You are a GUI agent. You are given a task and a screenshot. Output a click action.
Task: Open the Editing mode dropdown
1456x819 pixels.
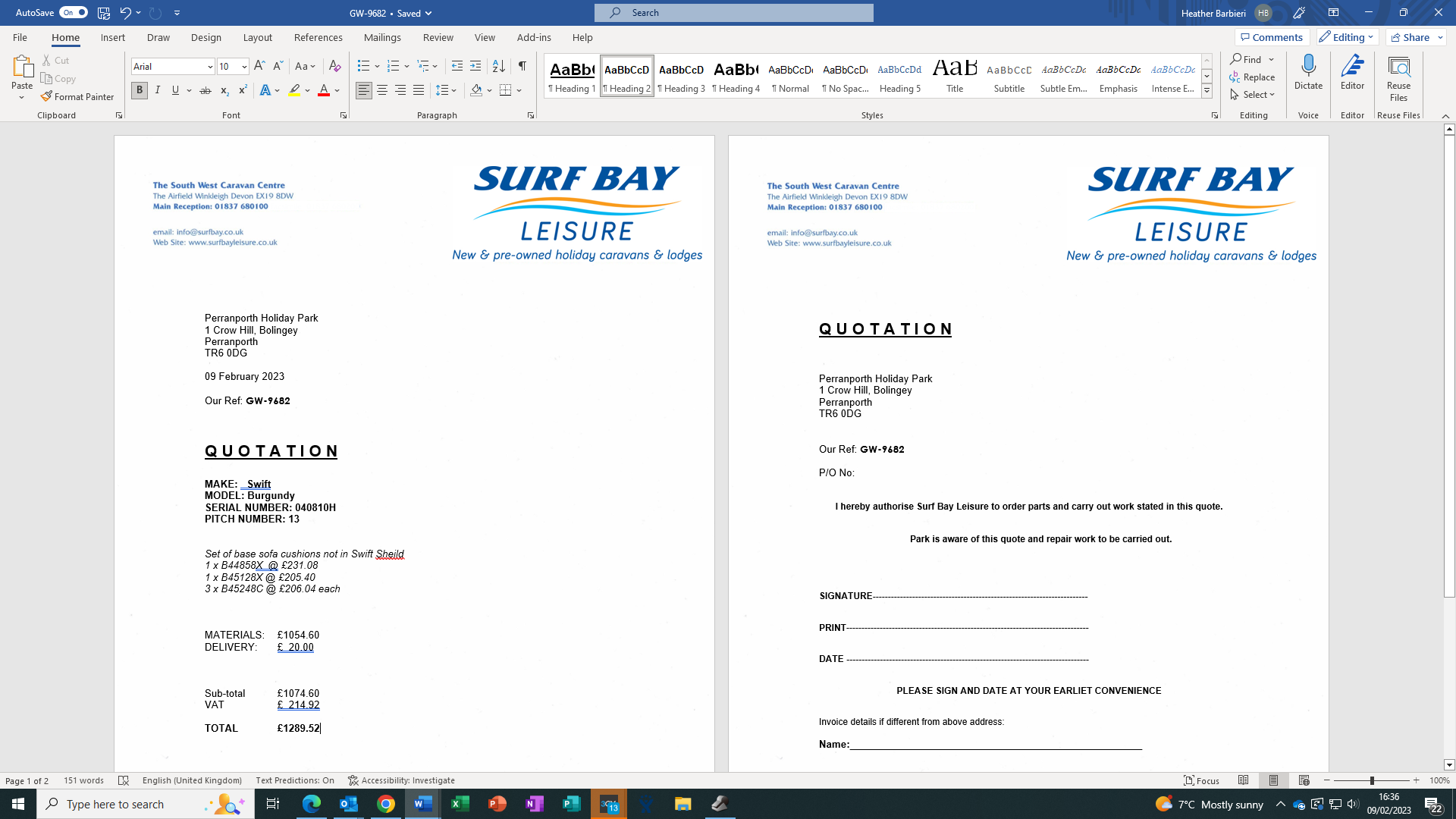[1347, 37]
